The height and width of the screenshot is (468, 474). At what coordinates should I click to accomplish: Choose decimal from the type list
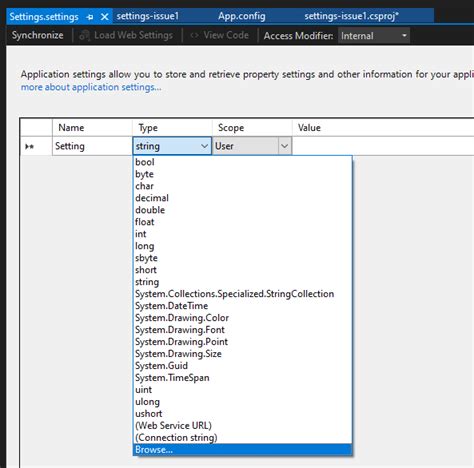(242, 198)
